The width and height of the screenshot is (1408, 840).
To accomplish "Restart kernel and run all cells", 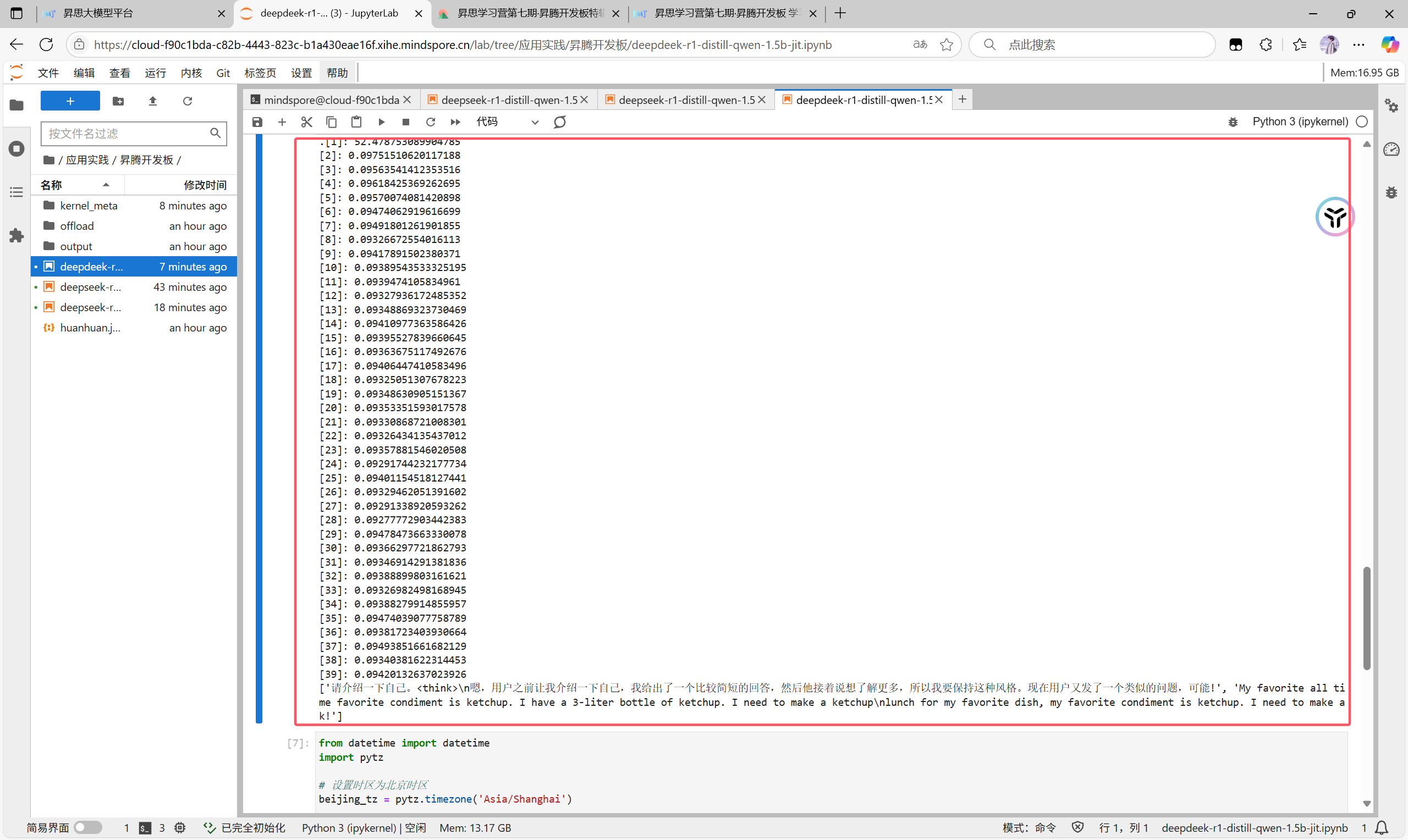I will tap(455, 121).
